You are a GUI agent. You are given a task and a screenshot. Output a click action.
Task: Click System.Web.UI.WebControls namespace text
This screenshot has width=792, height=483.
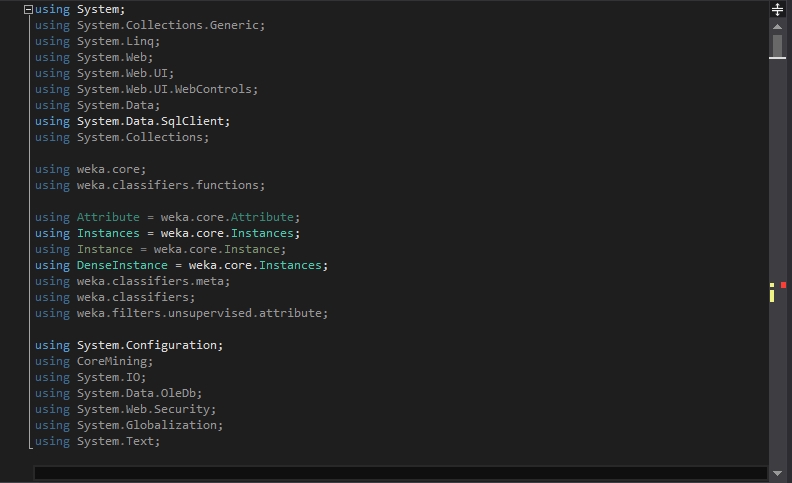[x=167, y=89]
